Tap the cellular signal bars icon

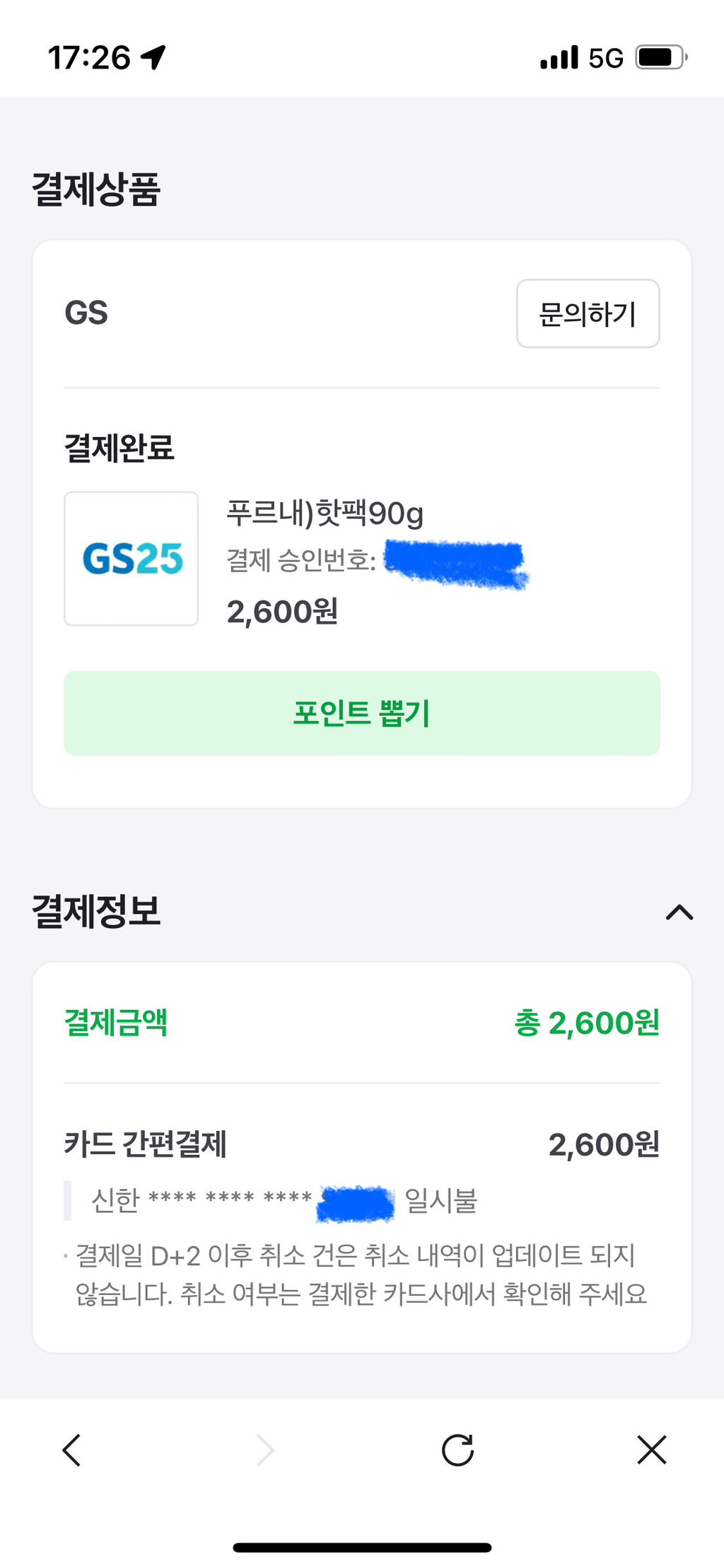click(x=559, y=57)
